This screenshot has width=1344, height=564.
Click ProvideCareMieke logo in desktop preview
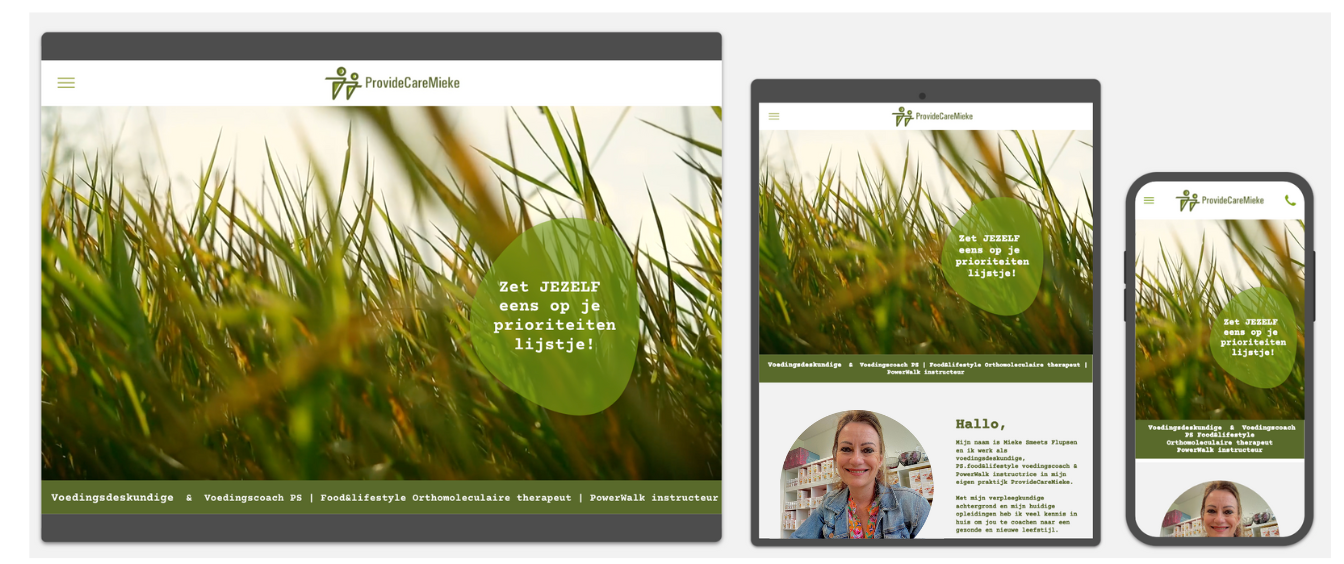[392, 83]
